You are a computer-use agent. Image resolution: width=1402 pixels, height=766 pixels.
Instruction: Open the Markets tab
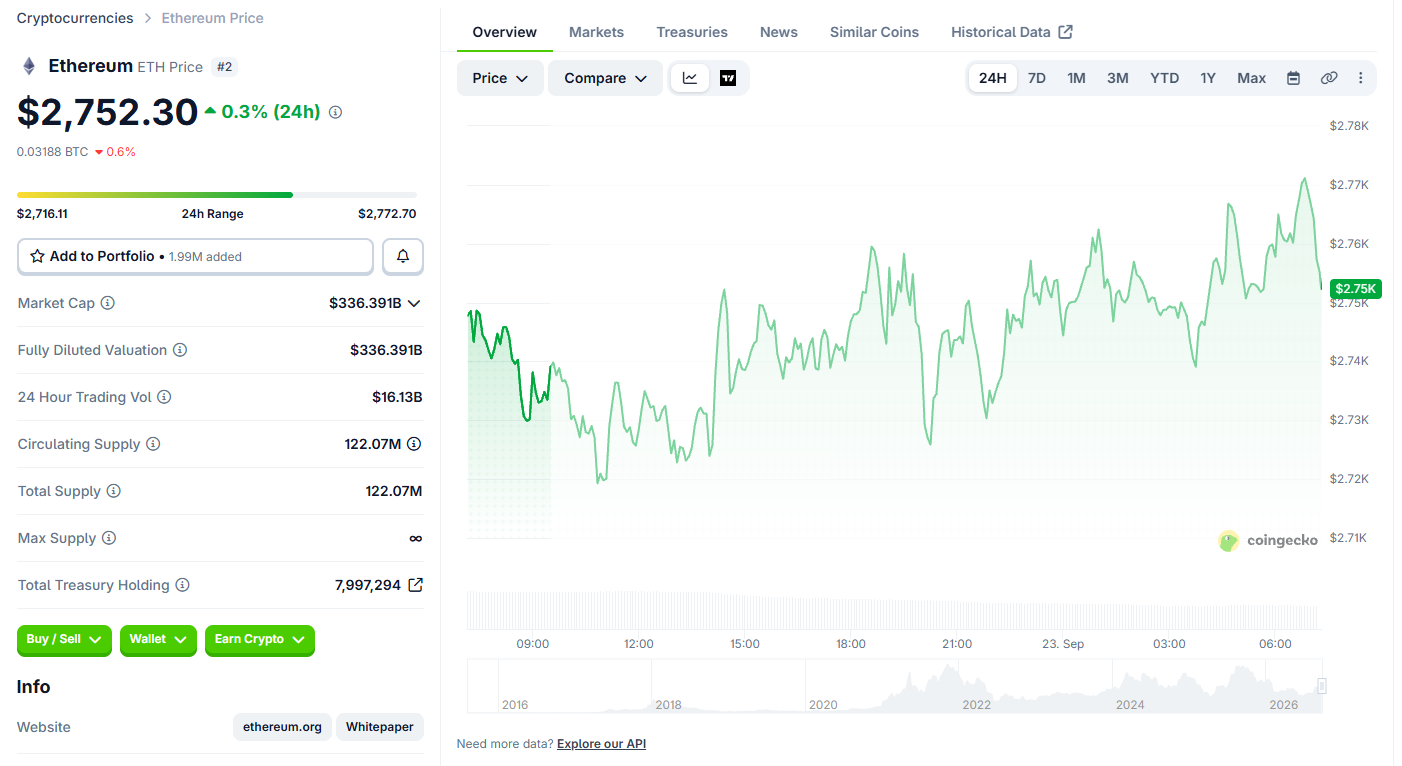[597, 32]
